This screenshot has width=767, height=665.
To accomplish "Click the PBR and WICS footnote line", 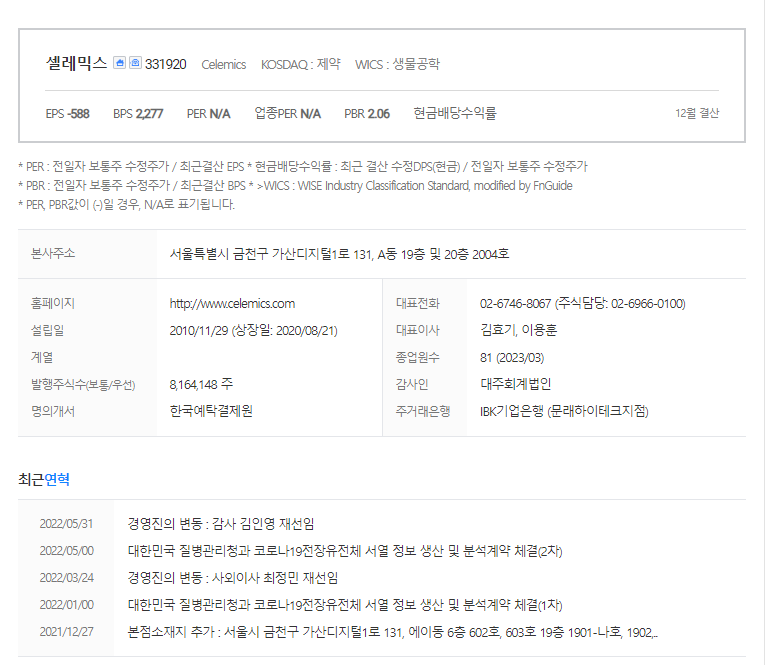I will (295, 186).
